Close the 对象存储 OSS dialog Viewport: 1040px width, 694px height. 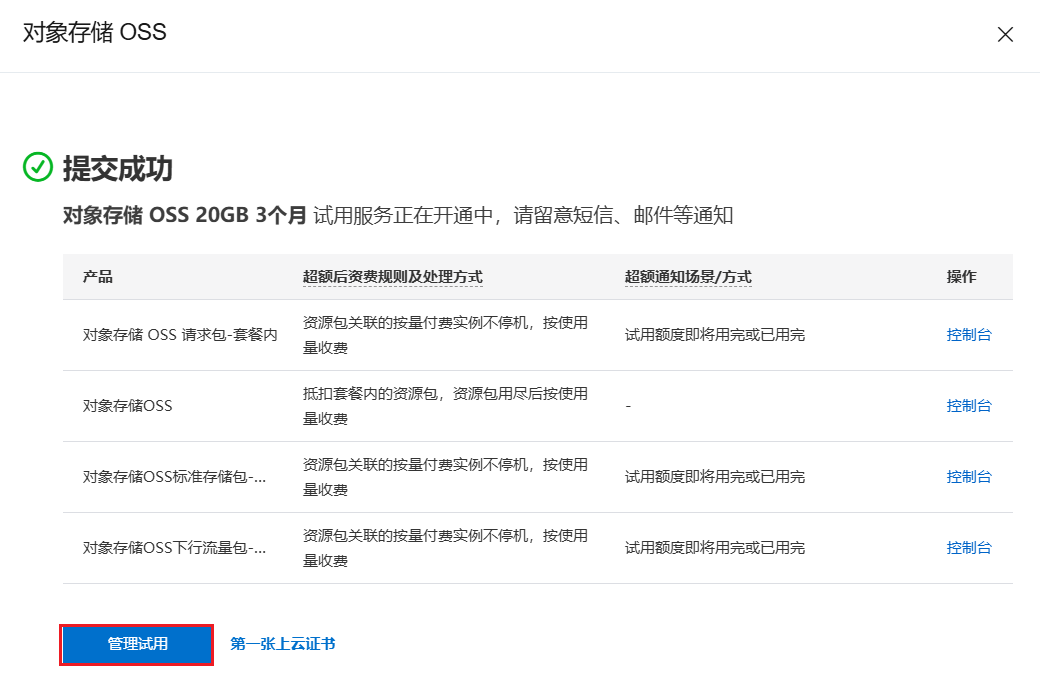pyautogui.click(x=1005, y=35)
